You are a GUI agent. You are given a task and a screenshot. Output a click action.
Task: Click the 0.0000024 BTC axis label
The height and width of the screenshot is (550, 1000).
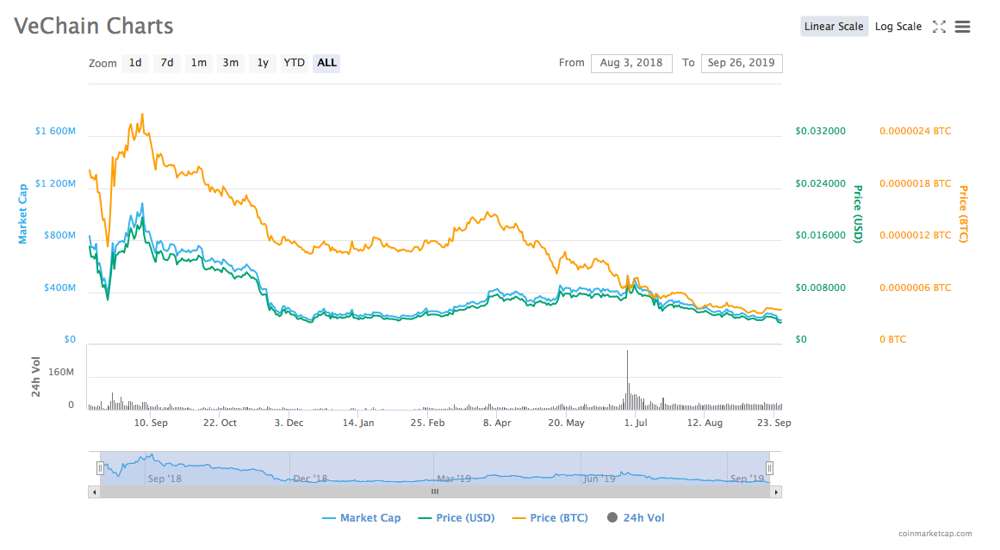[915, 131]
